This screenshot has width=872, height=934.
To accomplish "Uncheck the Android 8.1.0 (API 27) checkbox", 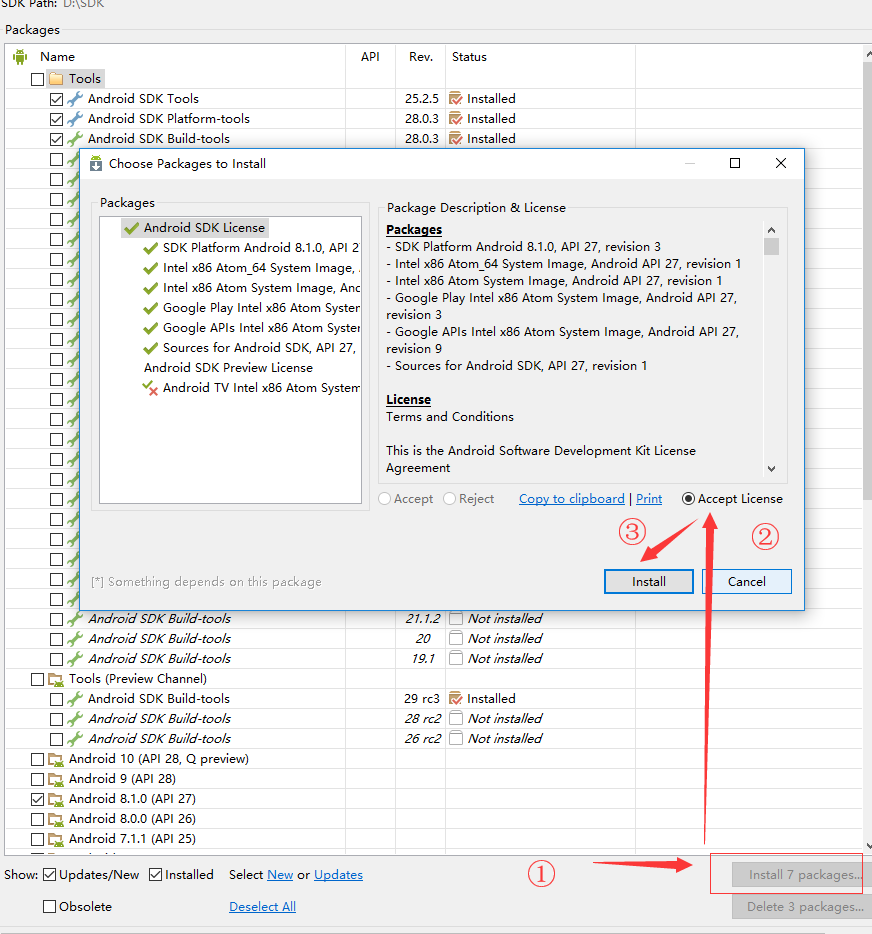I will 38,799.
